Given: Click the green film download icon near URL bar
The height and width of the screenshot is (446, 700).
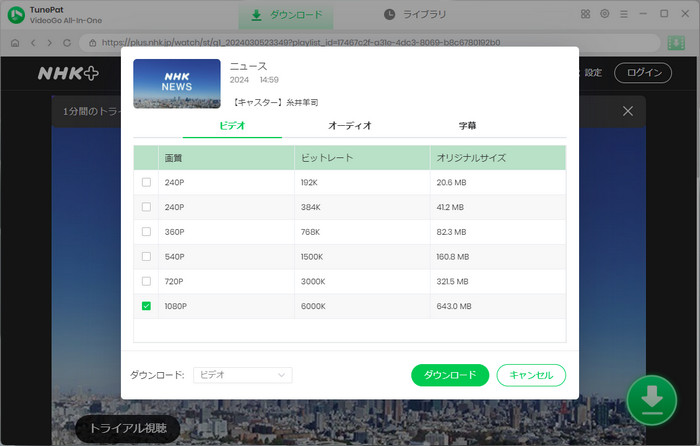Looking at the screenshot, I should (x=676, y=43).
